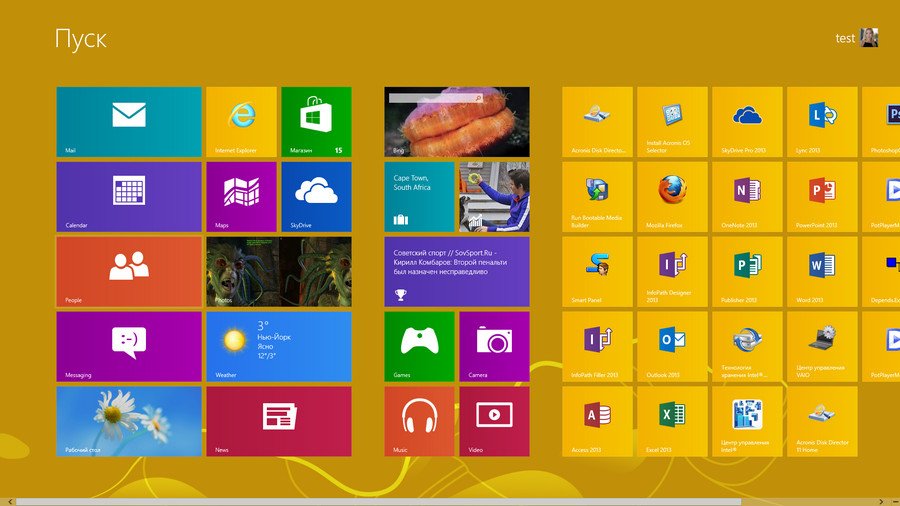
Task: Launch Internet Explorer tile
Action: [241, 122]
